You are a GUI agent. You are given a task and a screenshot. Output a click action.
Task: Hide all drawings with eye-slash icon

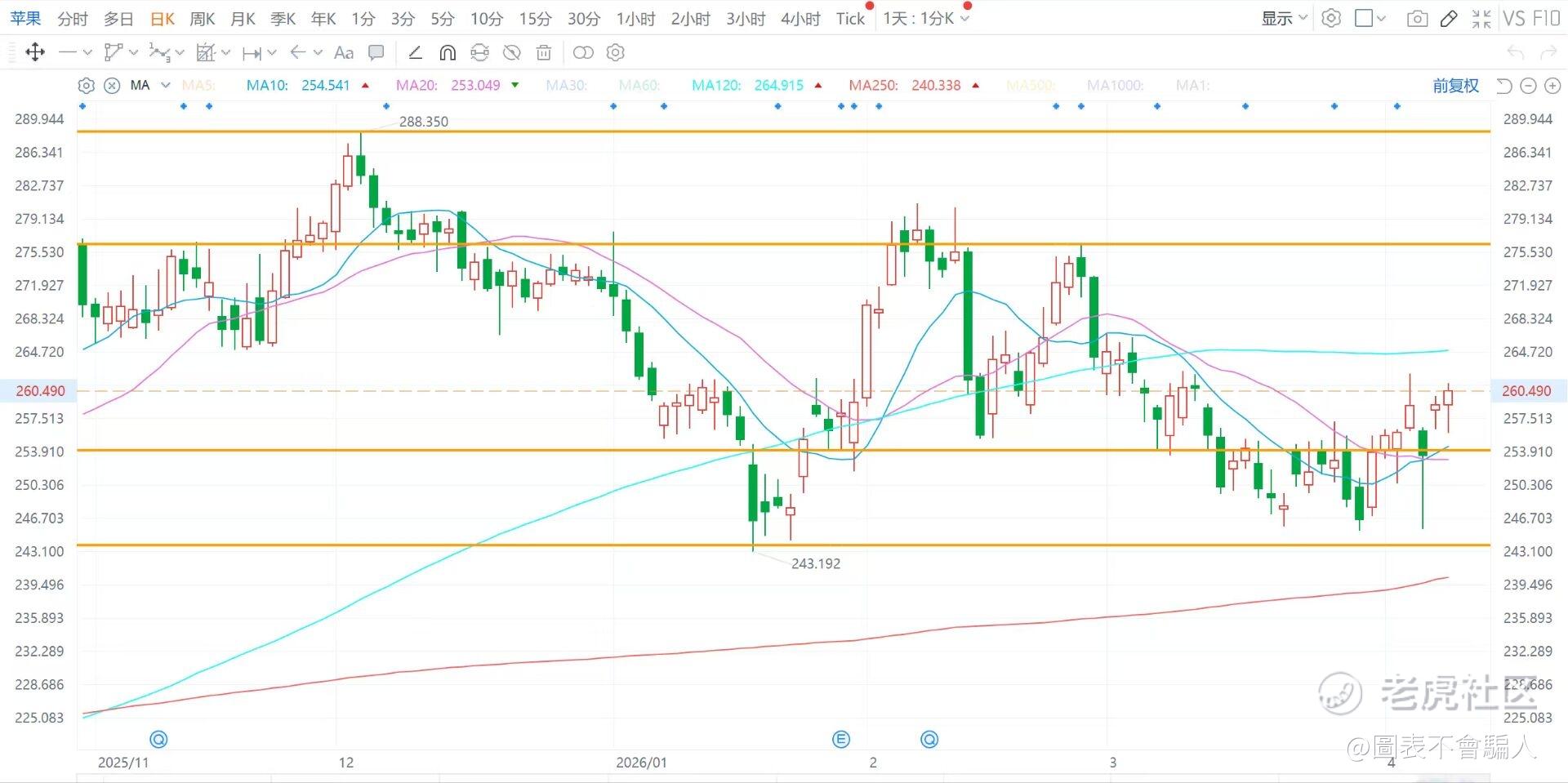(512, 53)
